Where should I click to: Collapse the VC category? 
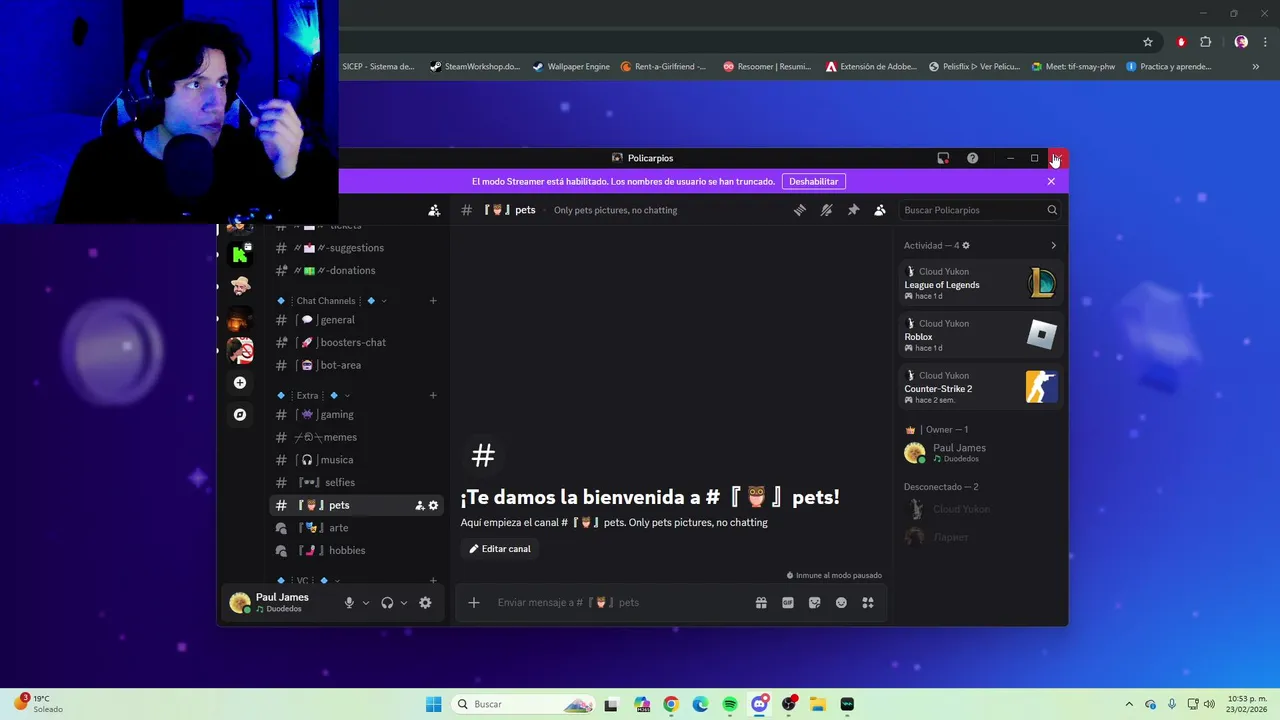tap(308, 580)
